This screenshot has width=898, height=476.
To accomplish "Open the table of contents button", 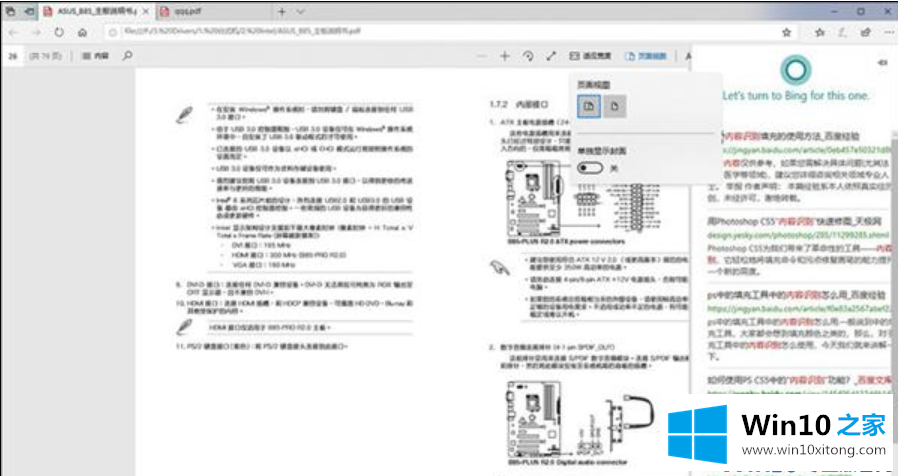I will (x=95, y=56).
